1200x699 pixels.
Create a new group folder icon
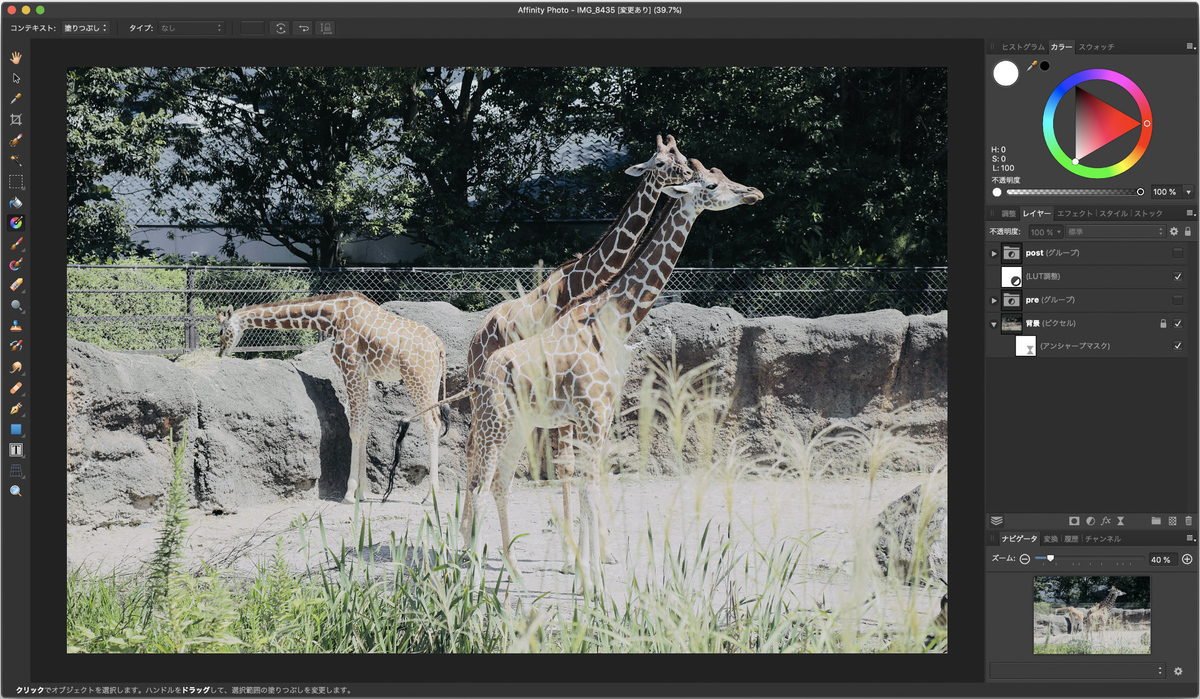1156,521
